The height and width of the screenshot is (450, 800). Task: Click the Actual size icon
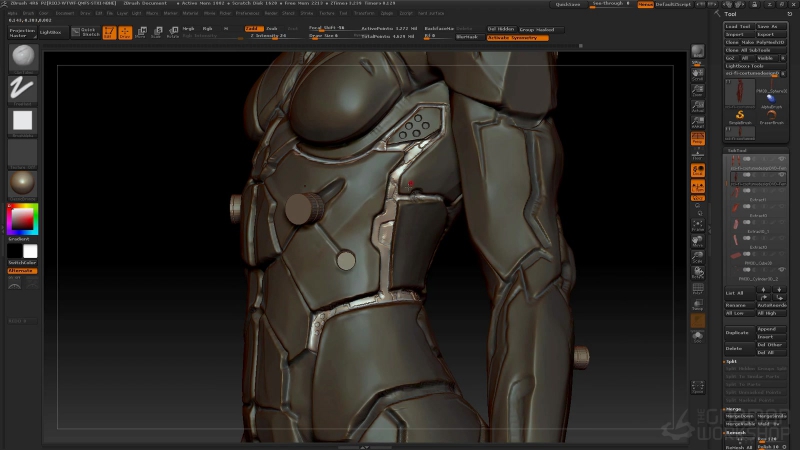click(x=697, y=107)
